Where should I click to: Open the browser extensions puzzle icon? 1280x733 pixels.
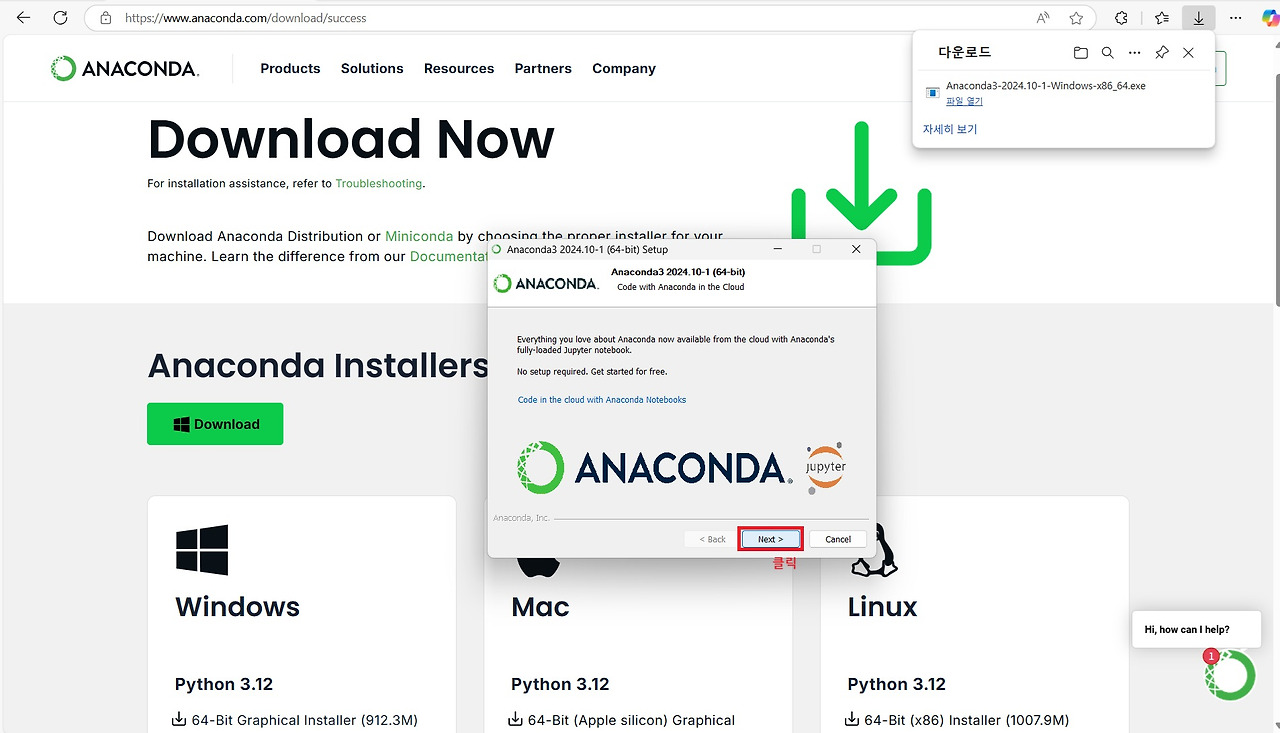[x=1121, y=18]
